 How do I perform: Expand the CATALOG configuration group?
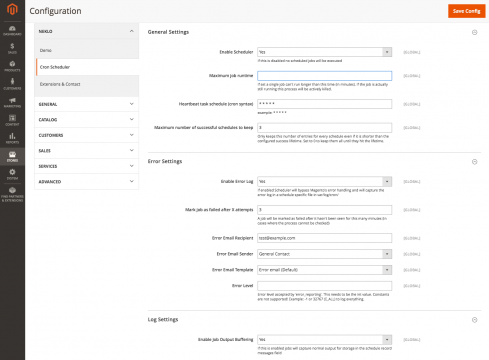[87, 120]
